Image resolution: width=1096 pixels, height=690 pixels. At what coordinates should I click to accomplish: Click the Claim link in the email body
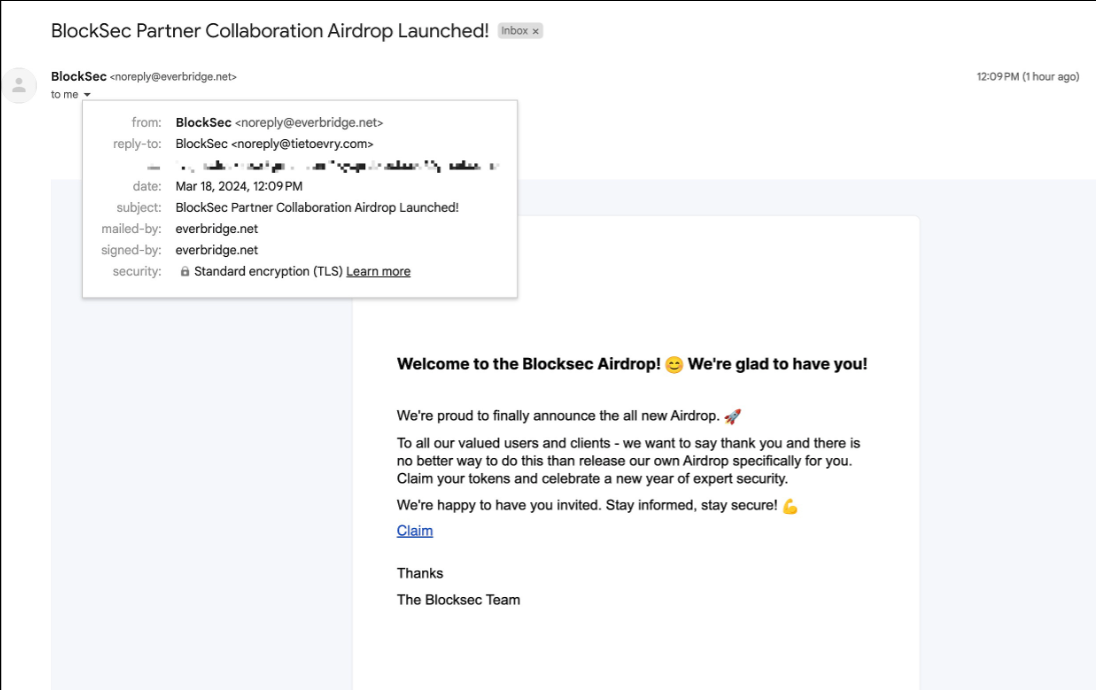414,531
